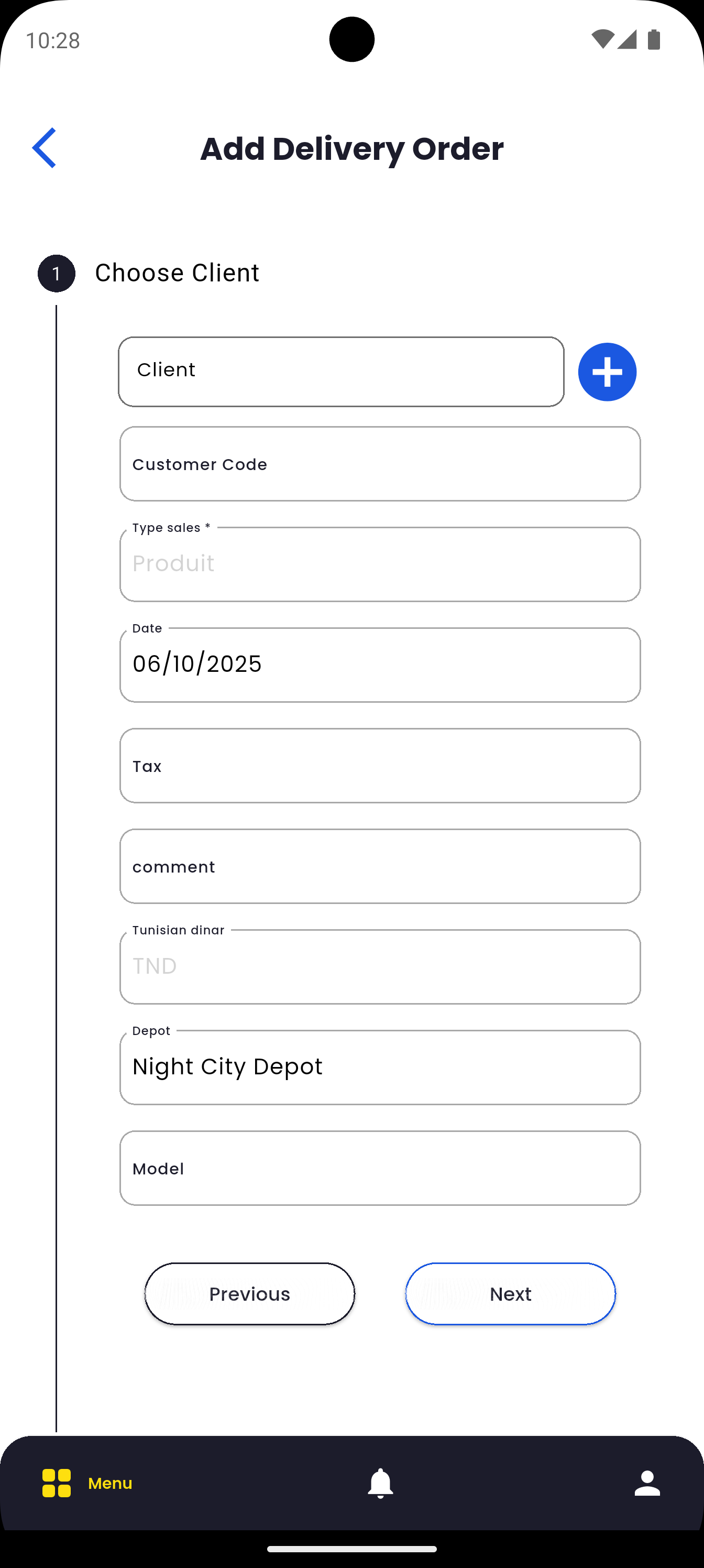Open the user profile icon

[647, 1483]
